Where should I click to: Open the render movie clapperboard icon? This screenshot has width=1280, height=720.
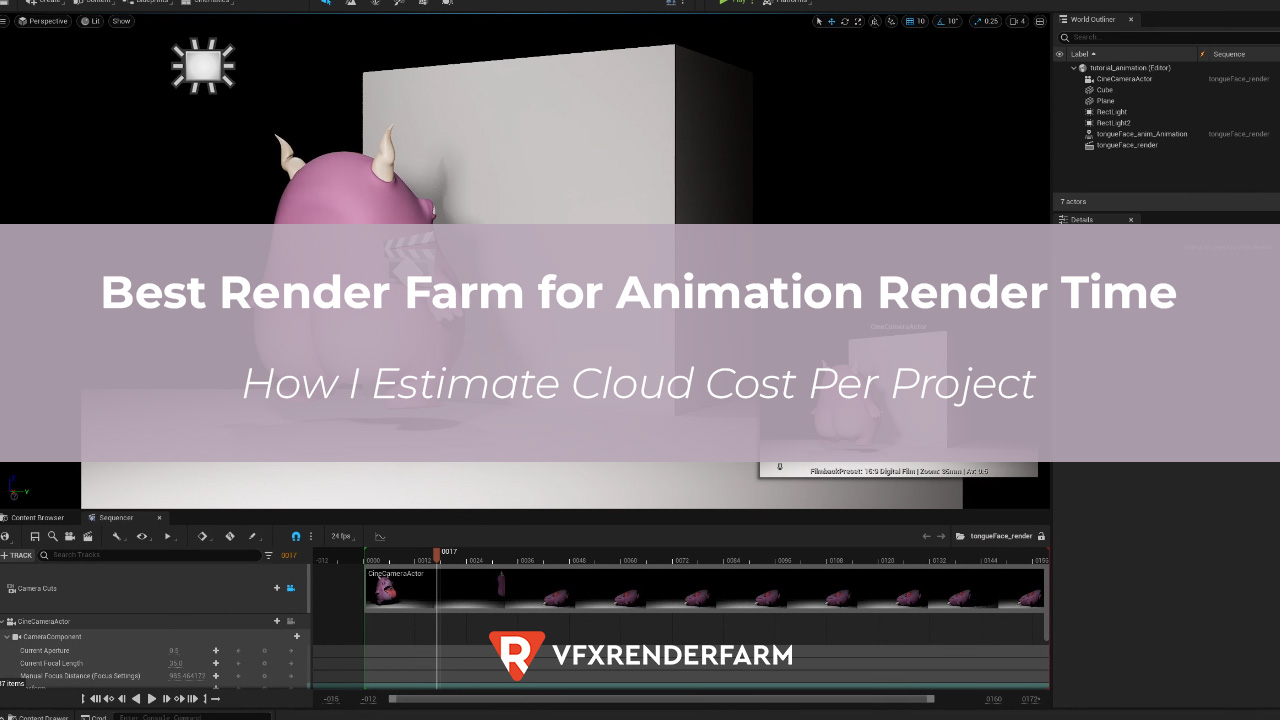[x=88, y=536]
